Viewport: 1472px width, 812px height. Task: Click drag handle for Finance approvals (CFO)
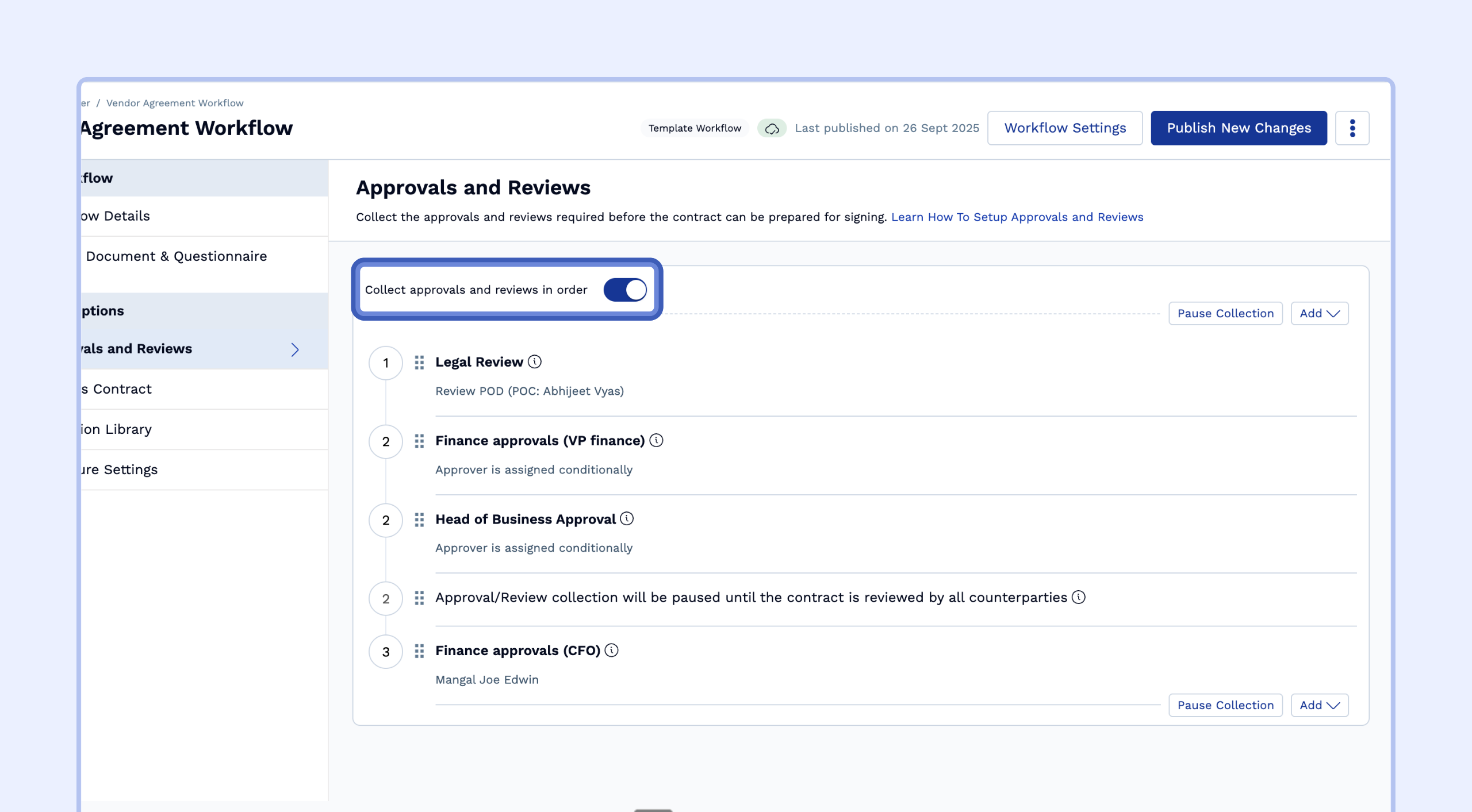[419, 651]
